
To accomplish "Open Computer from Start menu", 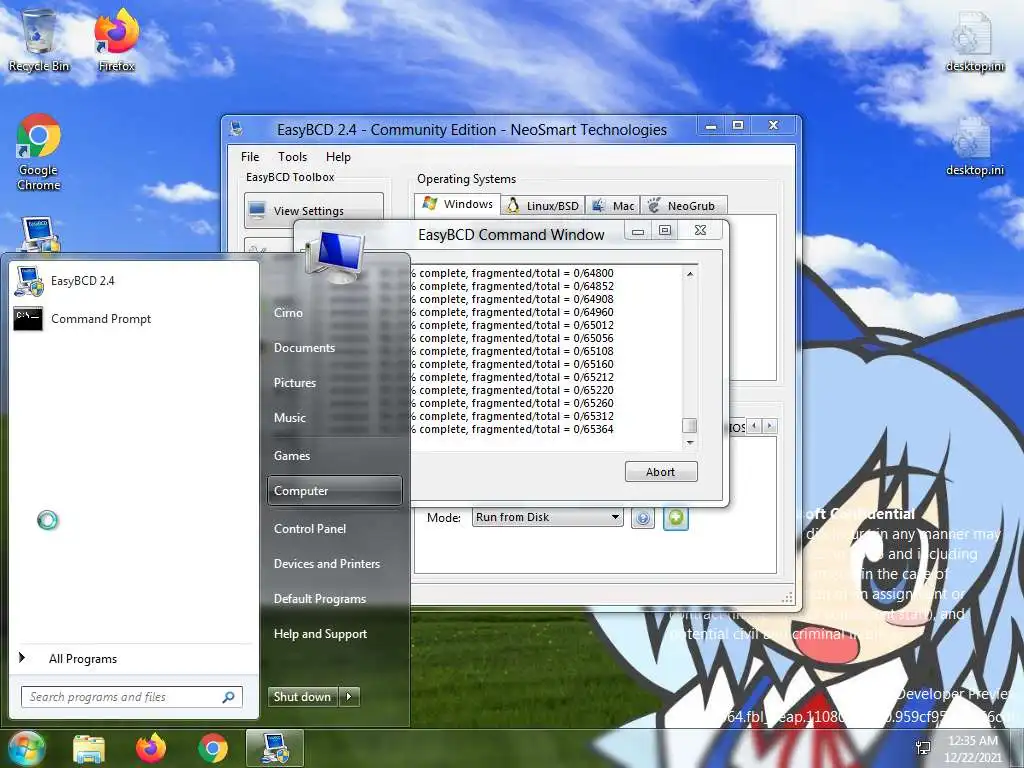I will coord(334,490).
